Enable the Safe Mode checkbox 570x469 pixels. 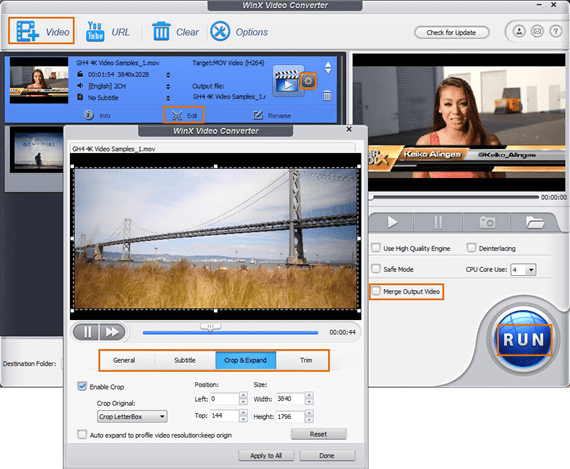pos(376,269)
